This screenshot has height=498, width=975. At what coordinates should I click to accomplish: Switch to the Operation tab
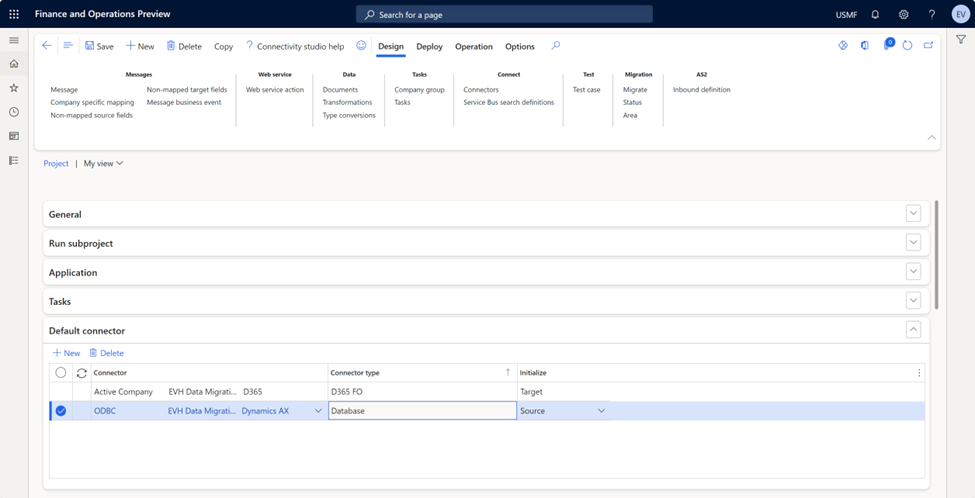click(x=474, y=47)
